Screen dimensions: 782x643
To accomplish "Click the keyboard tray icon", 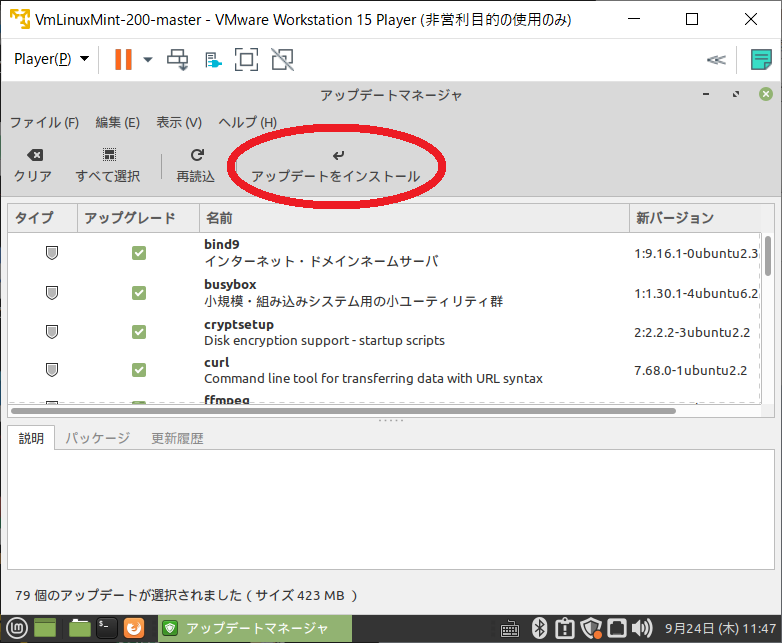I will coord(510,629).
